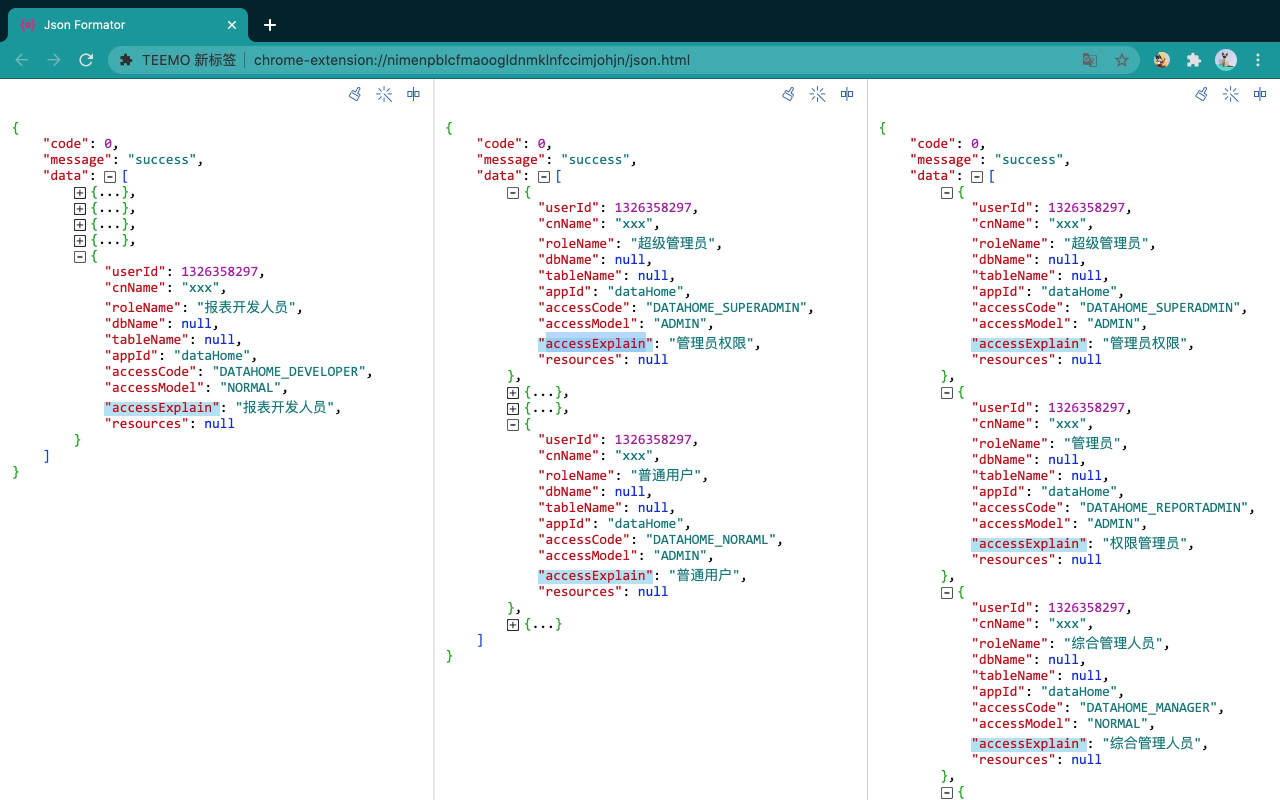
Task: Click the magic wand icon in left panel
Action: point(384,94)
